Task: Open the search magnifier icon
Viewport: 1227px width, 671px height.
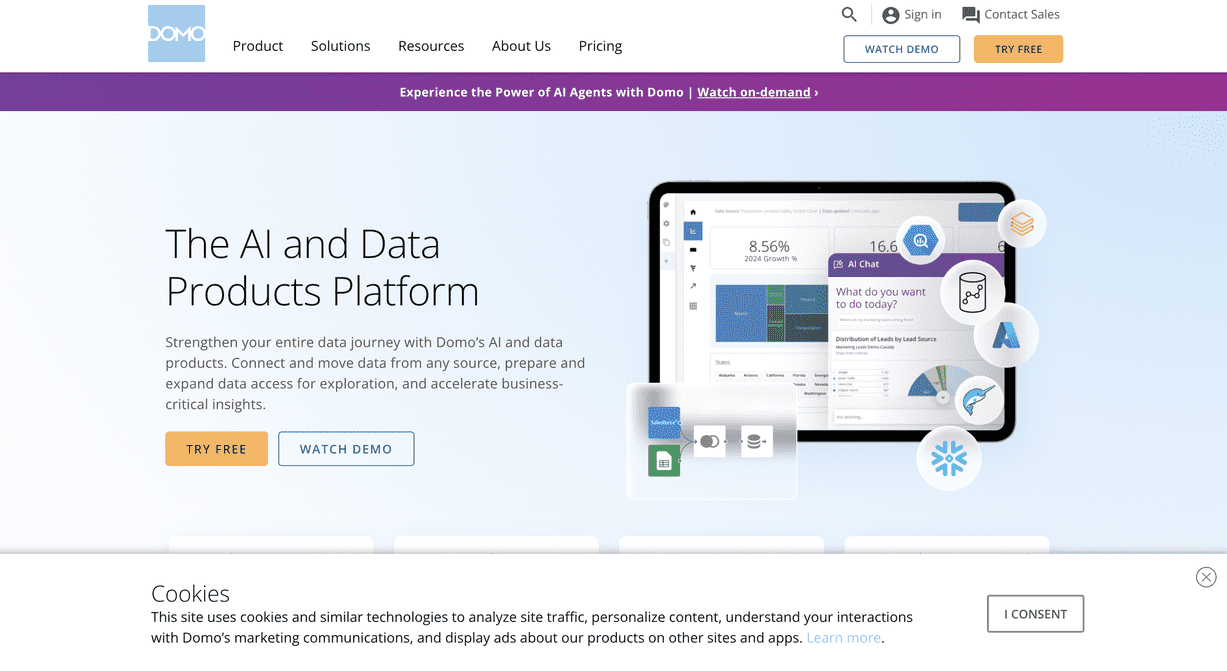Action: 849,14
